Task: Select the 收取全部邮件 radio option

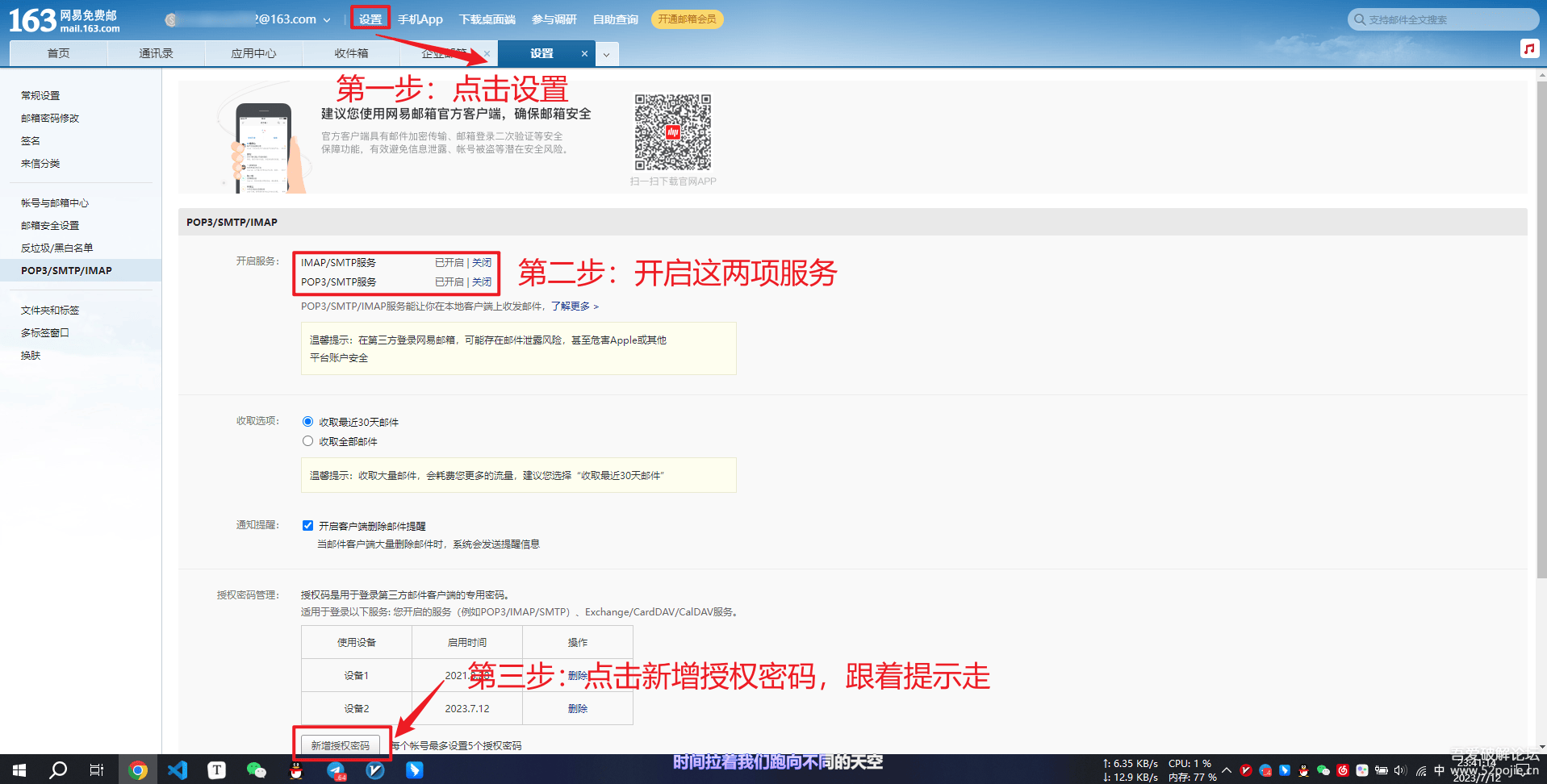Action: point(307,441)
